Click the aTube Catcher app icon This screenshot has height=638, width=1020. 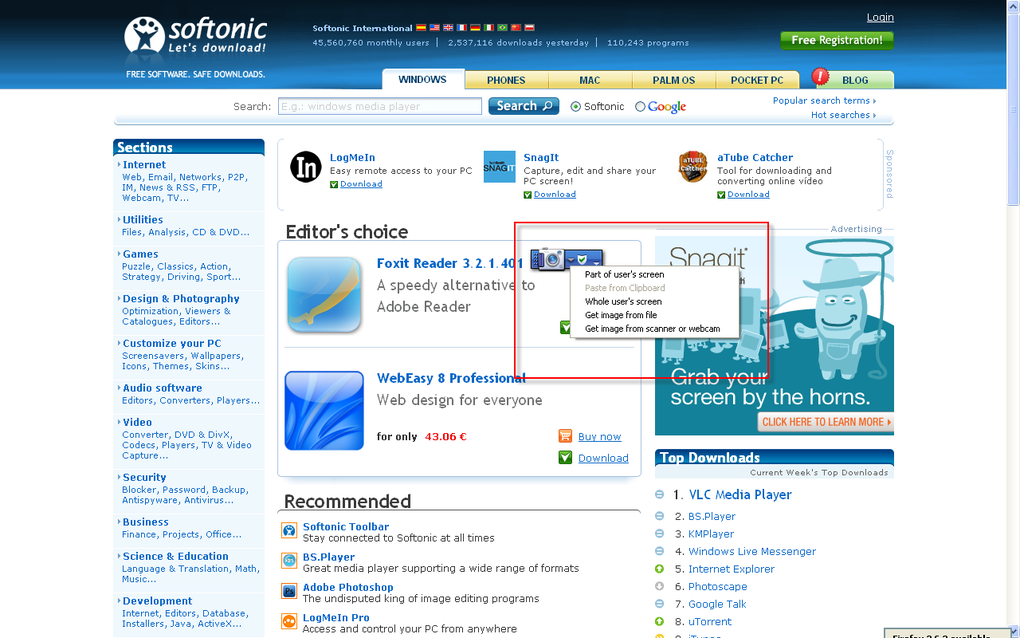tap(693, 167)
